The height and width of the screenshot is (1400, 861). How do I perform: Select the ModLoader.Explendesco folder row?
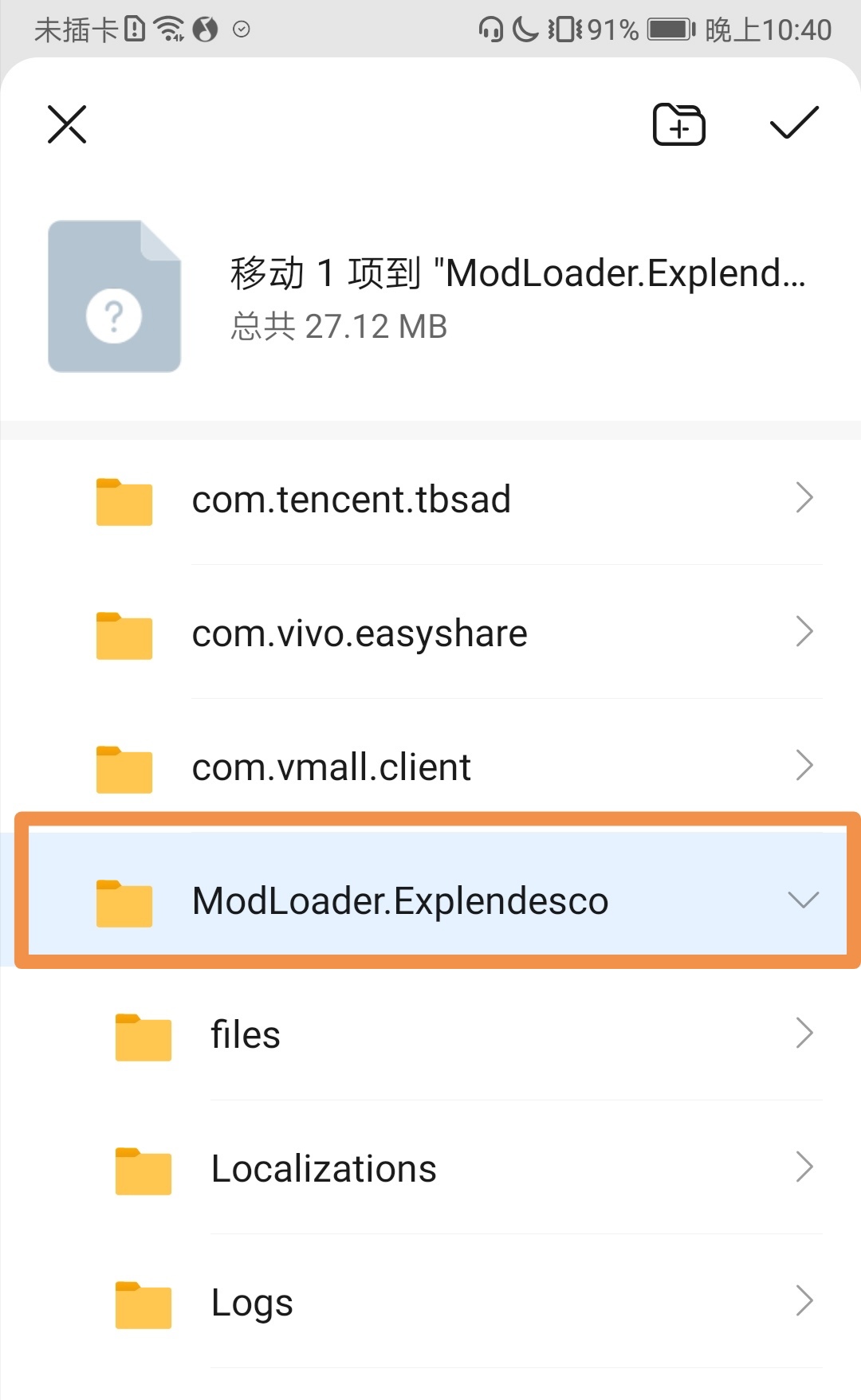(400, 901)
